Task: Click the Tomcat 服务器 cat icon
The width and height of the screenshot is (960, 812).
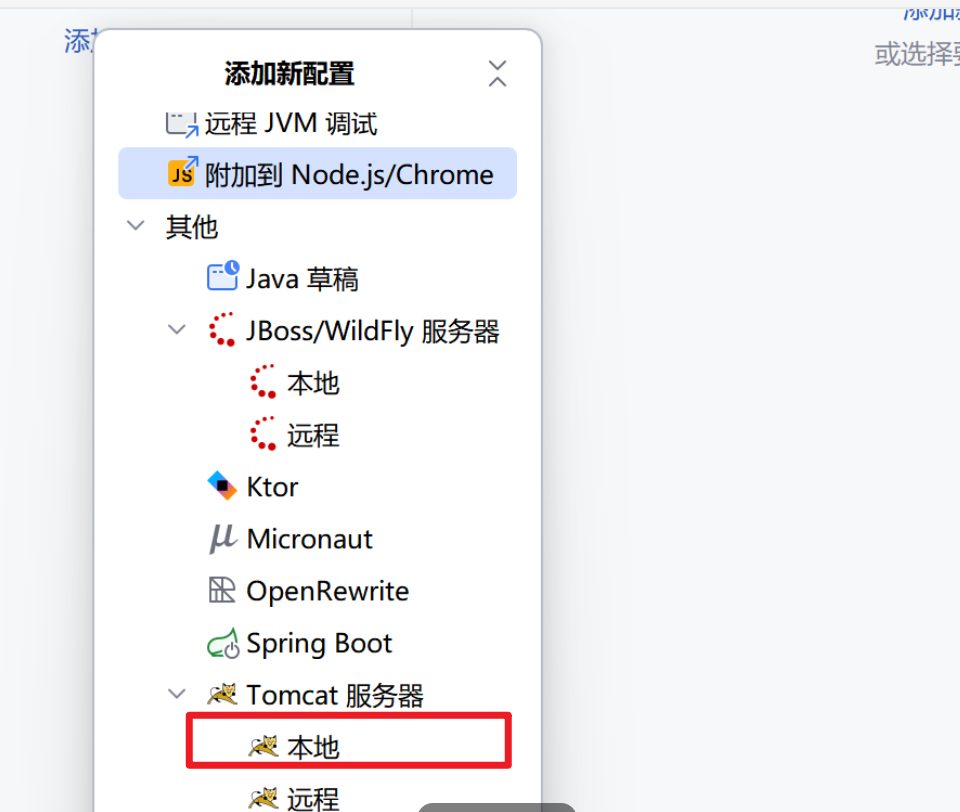Action: coord(222,694)
